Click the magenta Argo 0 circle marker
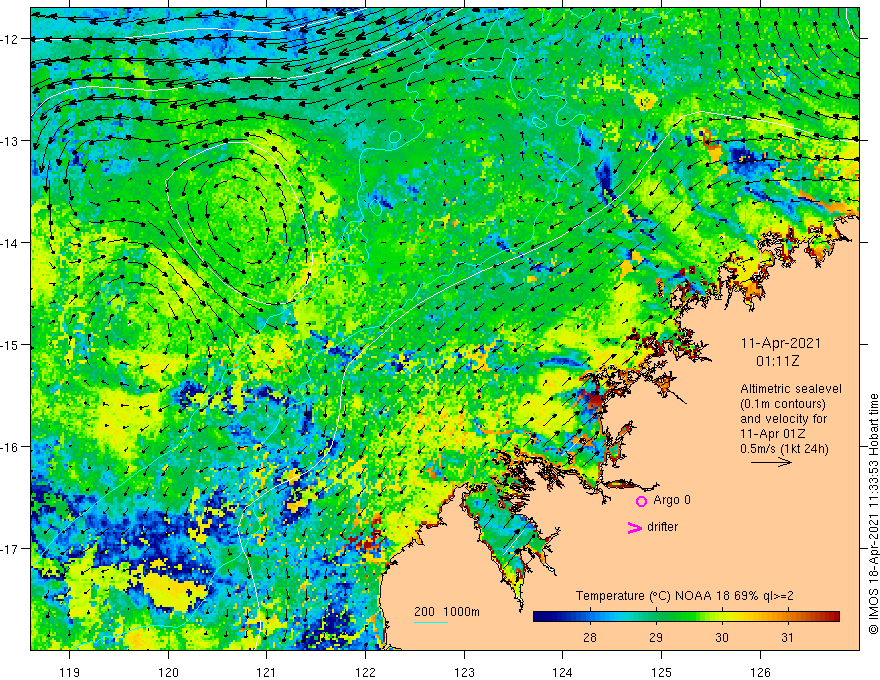This screenshot has height=680, width=880. click(x=641, y=501)
